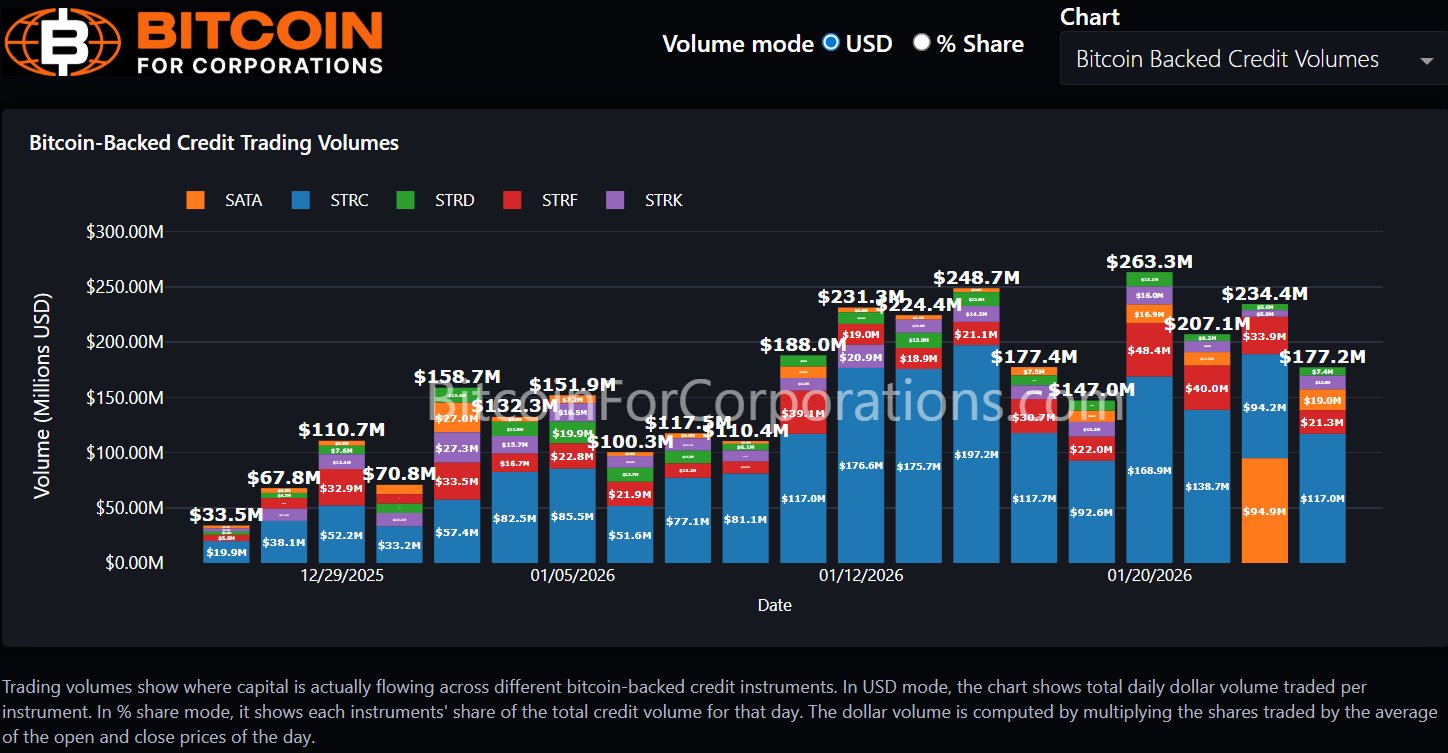Click the $263.3M total bar label

pyautogui.click(x=1149, y=262)
